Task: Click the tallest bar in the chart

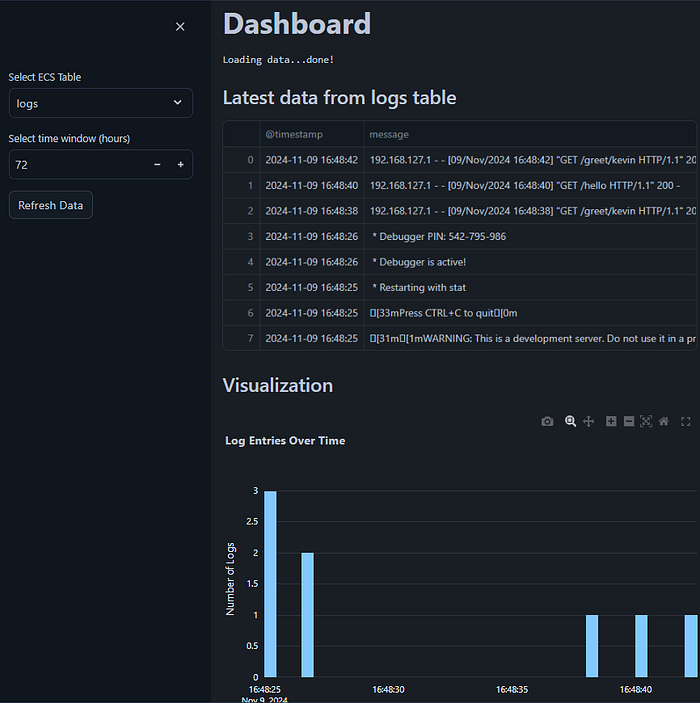Action: 270,583
